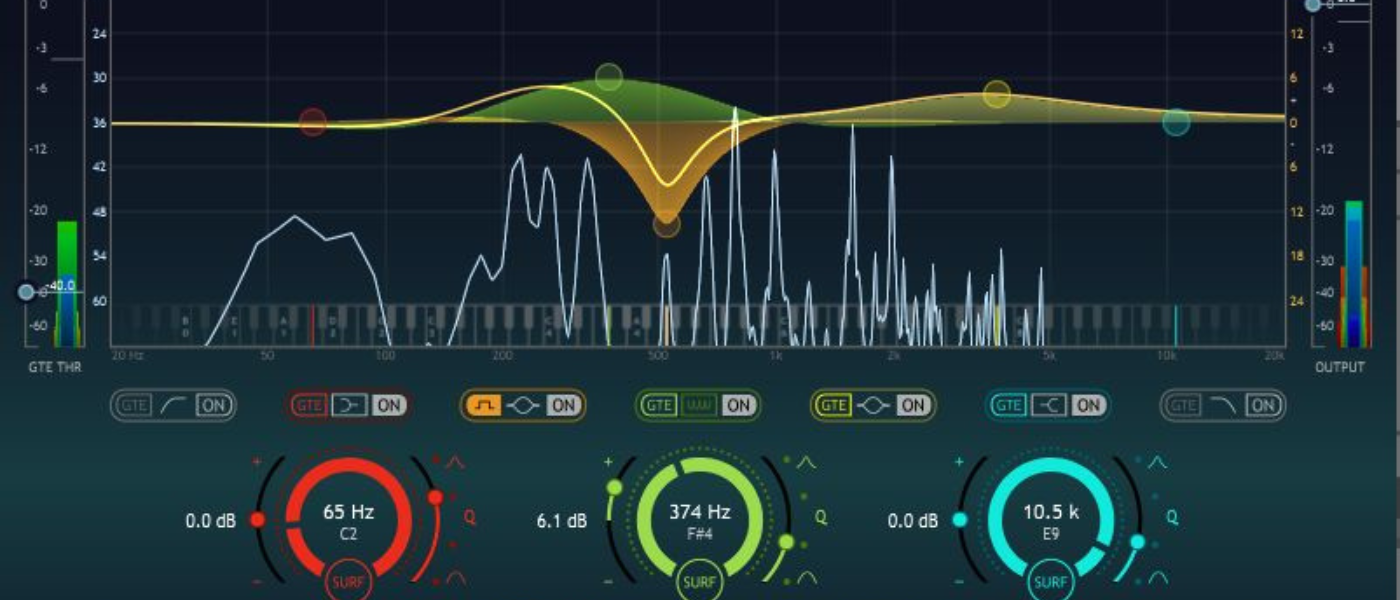Click the 0.0 dB value beside cyan band
This screenshot has height=600, width=1400.
913,521
